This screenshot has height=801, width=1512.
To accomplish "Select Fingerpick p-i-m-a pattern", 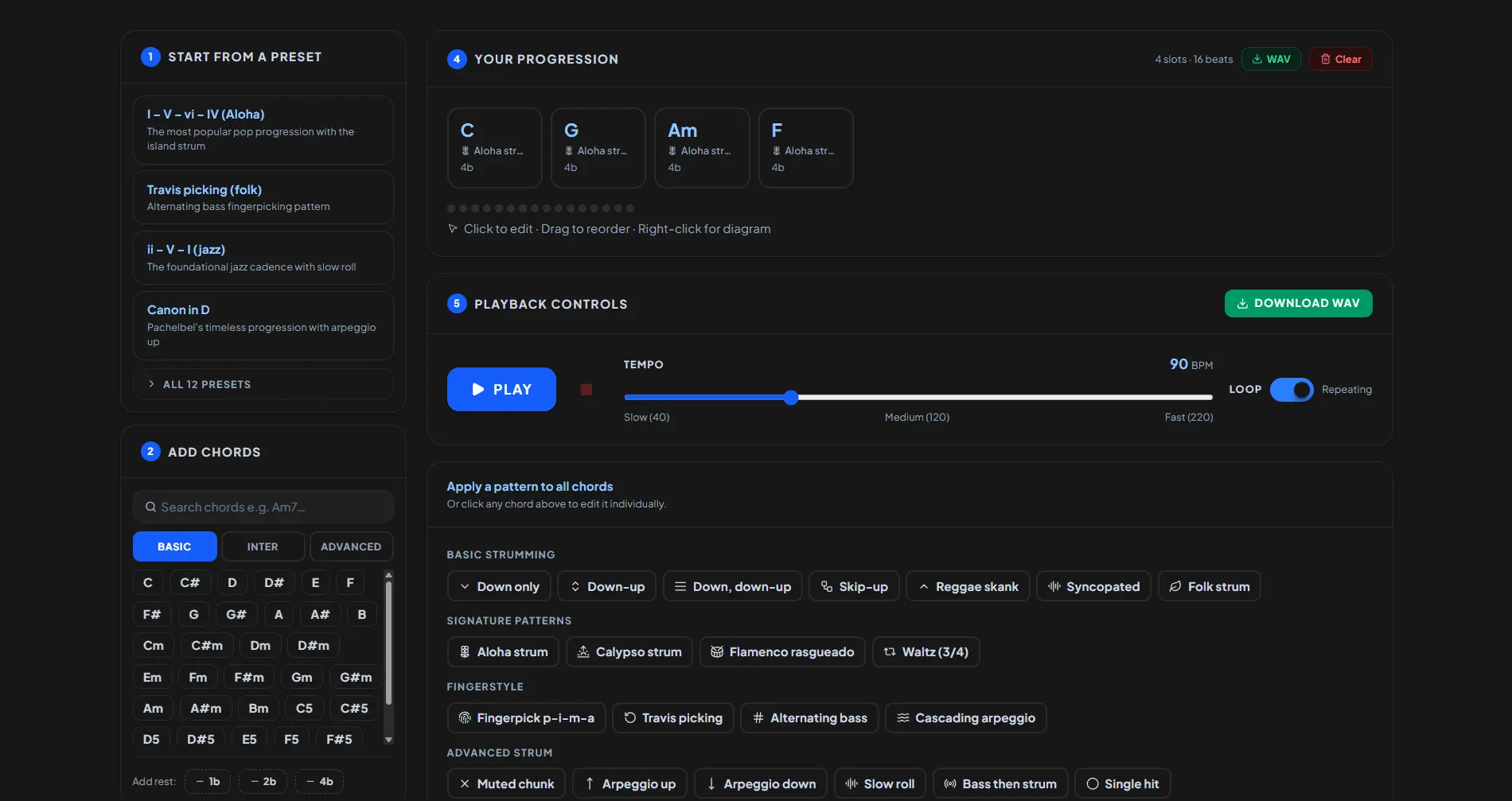I will (x=527, y=718).
